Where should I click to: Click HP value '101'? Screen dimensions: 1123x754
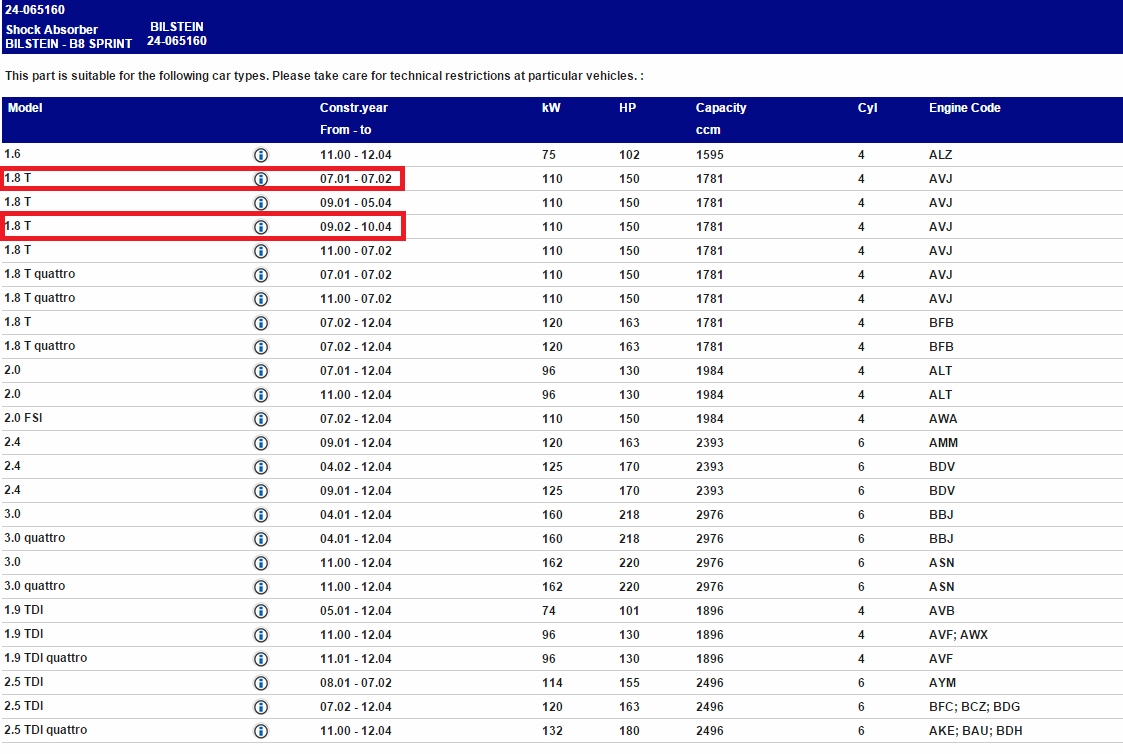[630, 611]
